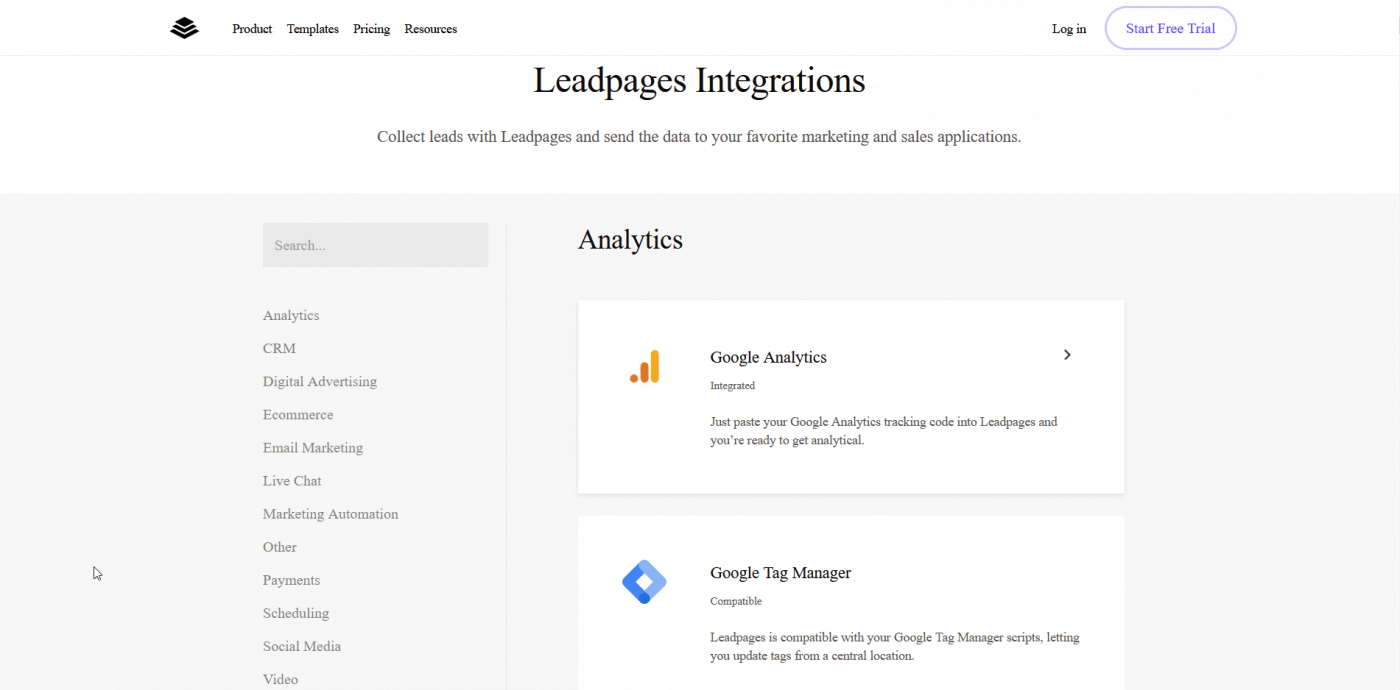
Task: Focus the integrations Search field
Action: coord(375,245)
